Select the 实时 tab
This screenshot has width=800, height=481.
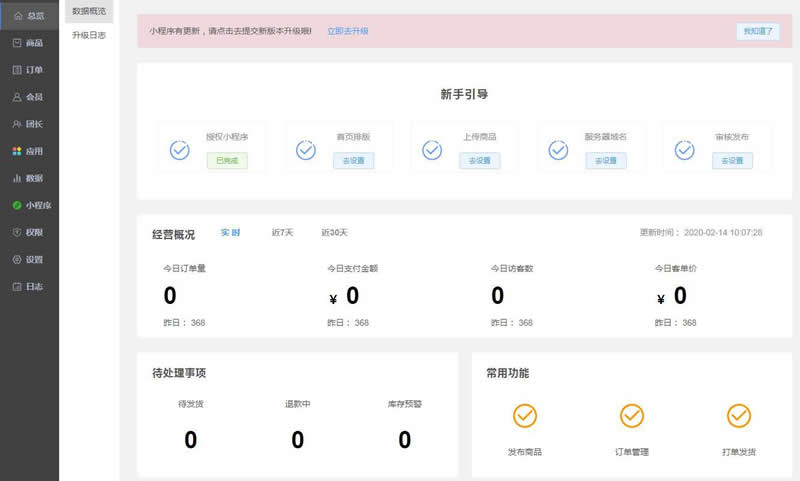tap(230, 233)
